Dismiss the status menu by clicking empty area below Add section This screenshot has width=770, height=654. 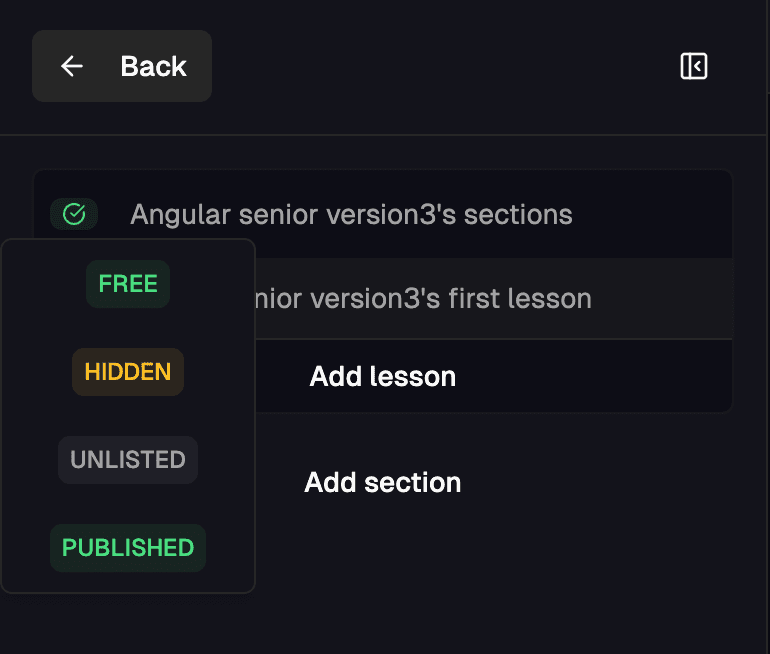[x=491, y=589]
